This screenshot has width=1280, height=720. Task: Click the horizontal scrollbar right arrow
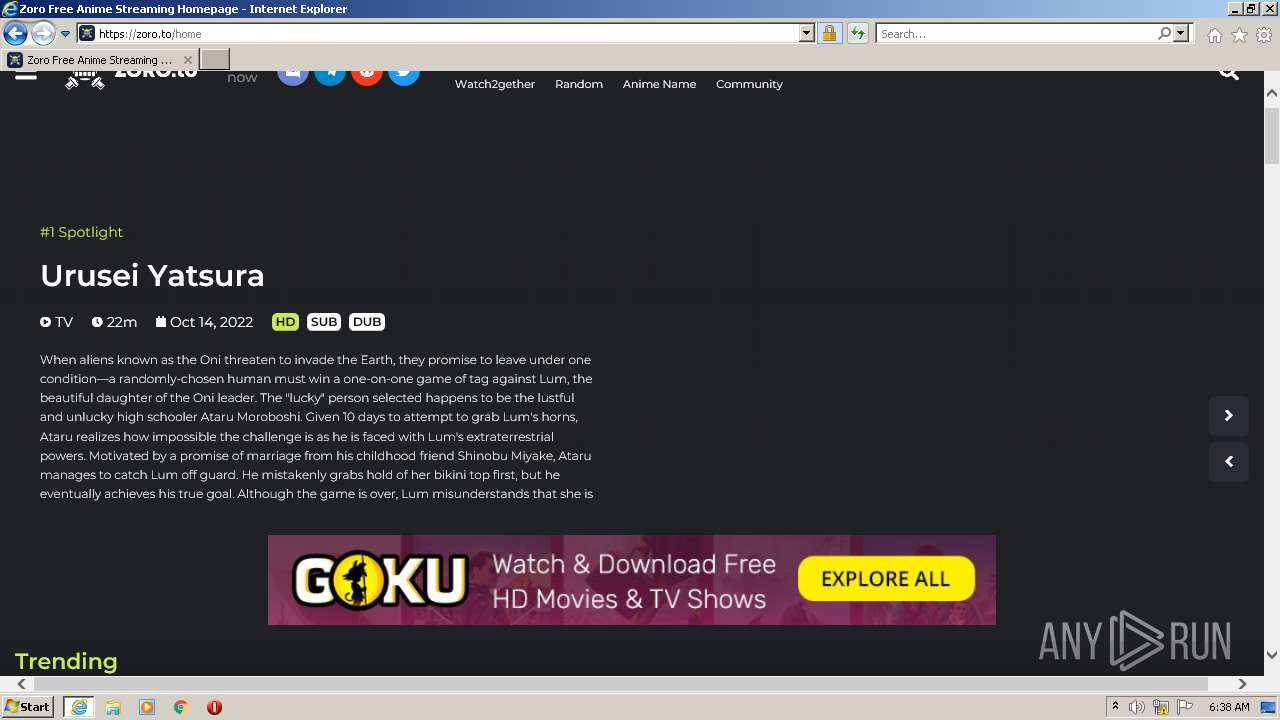1242,684
